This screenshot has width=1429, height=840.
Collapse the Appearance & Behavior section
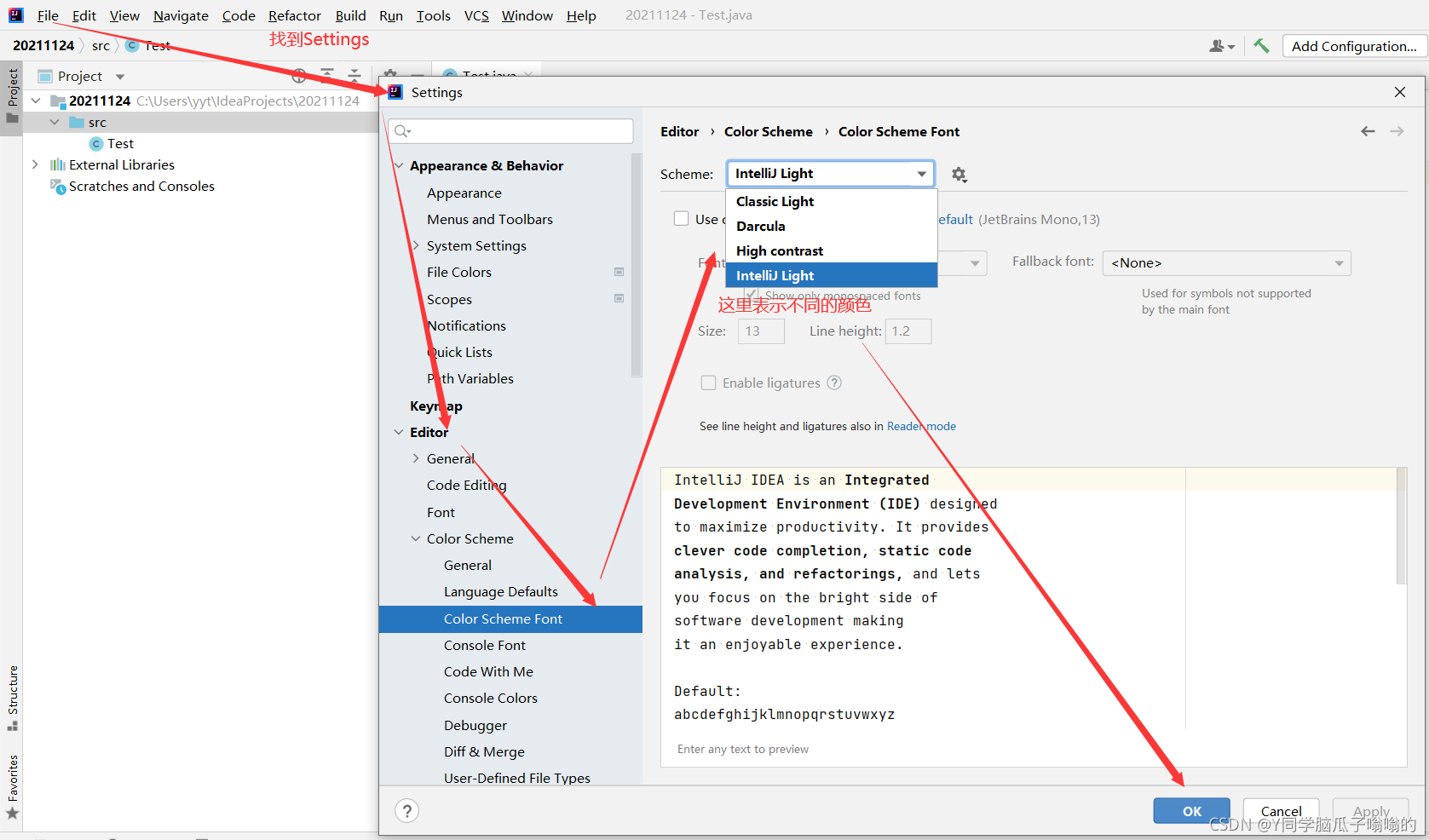pos(399,165)
